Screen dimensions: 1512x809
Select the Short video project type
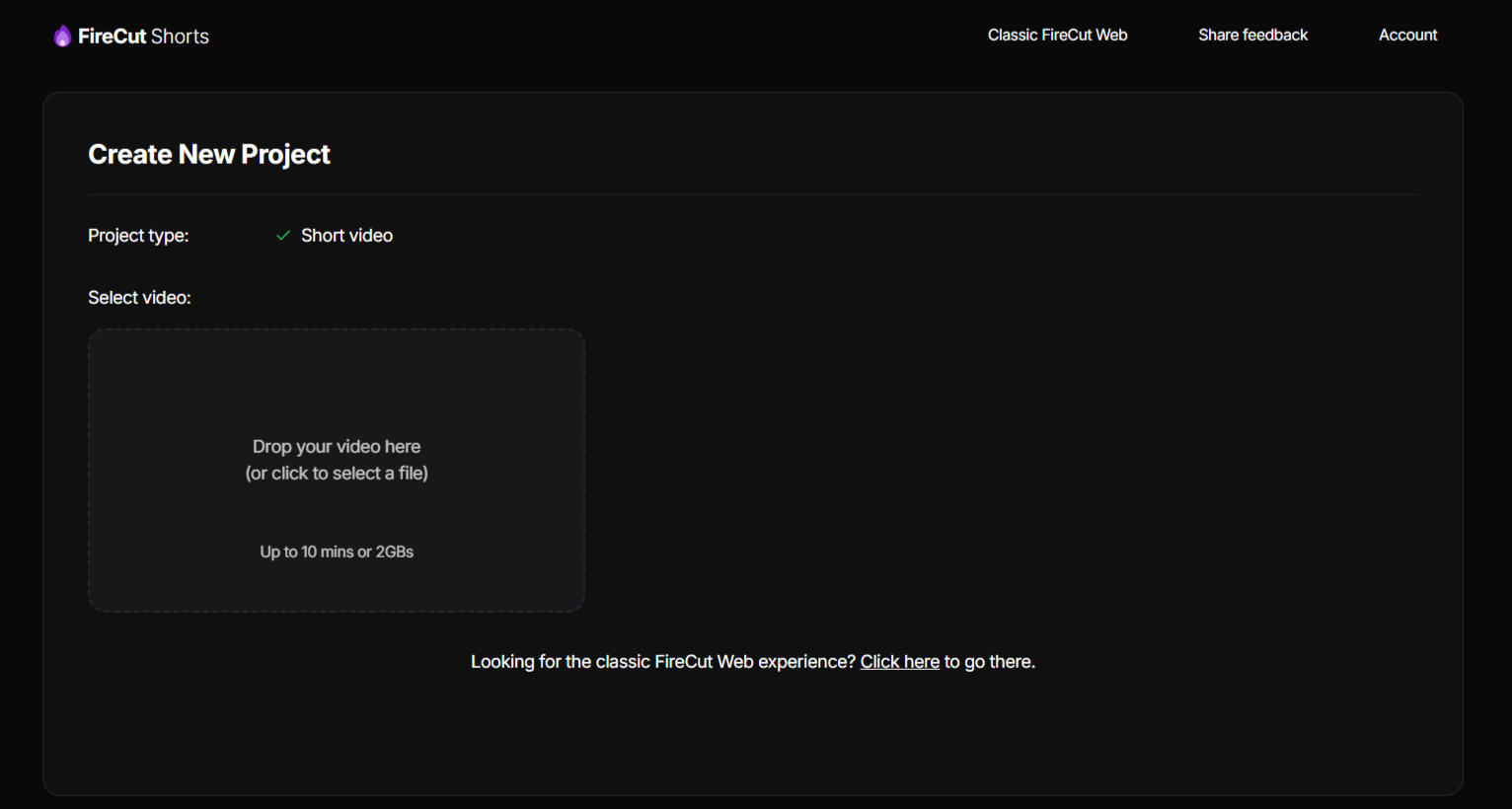coord(346,235)
